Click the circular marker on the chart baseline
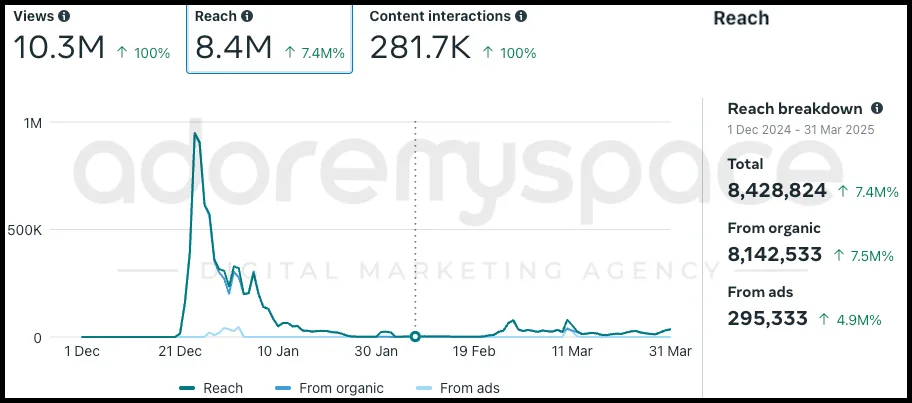912x403 pixels. 415,337
